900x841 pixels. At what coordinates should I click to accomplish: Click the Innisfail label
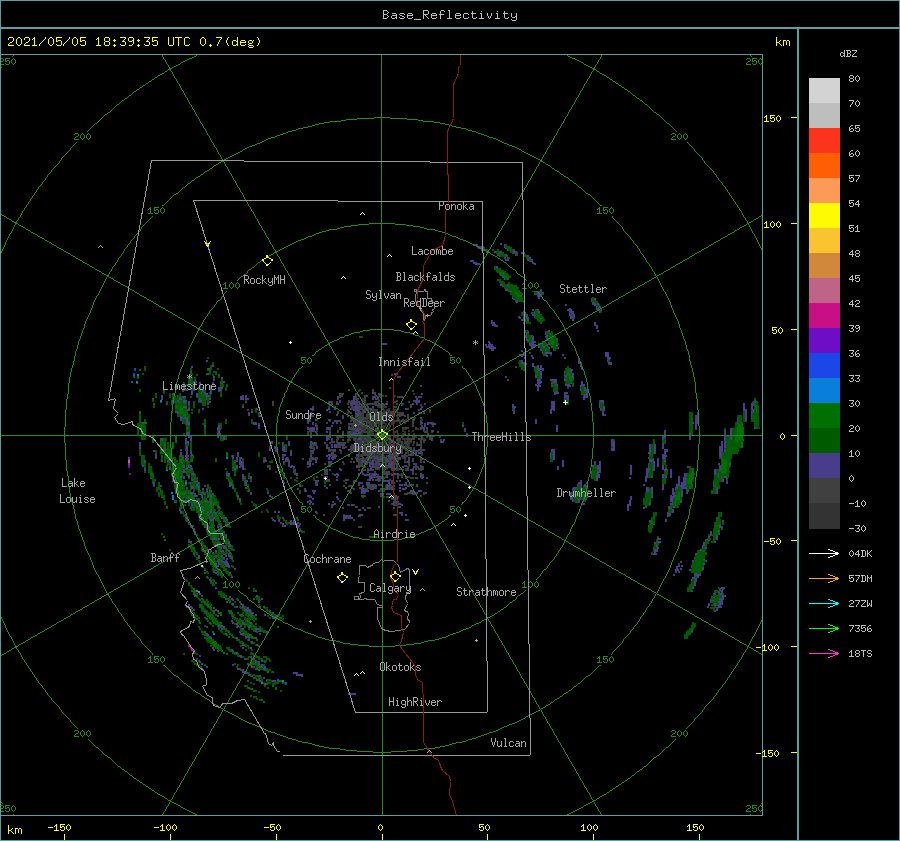tap(404, 362)
